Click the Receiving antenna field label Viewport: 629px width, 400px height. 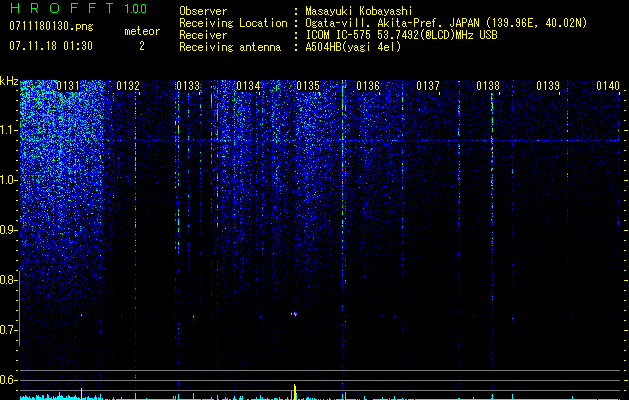coord(230,47)
